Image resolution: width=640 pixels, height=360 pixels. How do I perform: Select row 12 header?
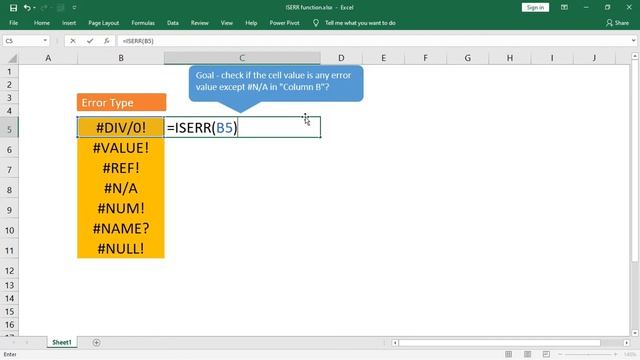coord(9,271)
